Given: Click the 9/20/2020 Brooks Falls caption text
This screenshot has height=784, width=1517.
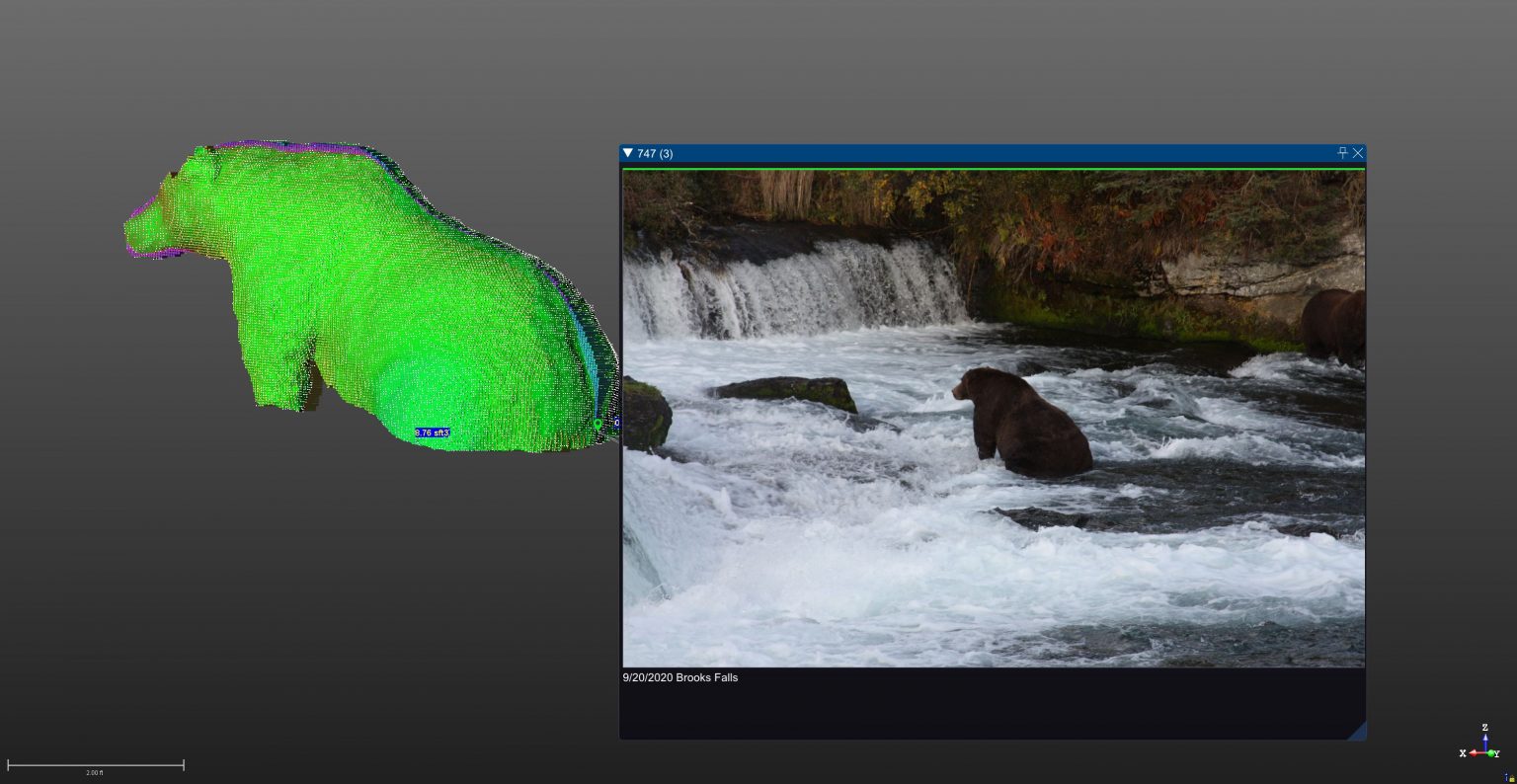Looking at the screenshot, I should pyautogui.click(x=679, y=677).
